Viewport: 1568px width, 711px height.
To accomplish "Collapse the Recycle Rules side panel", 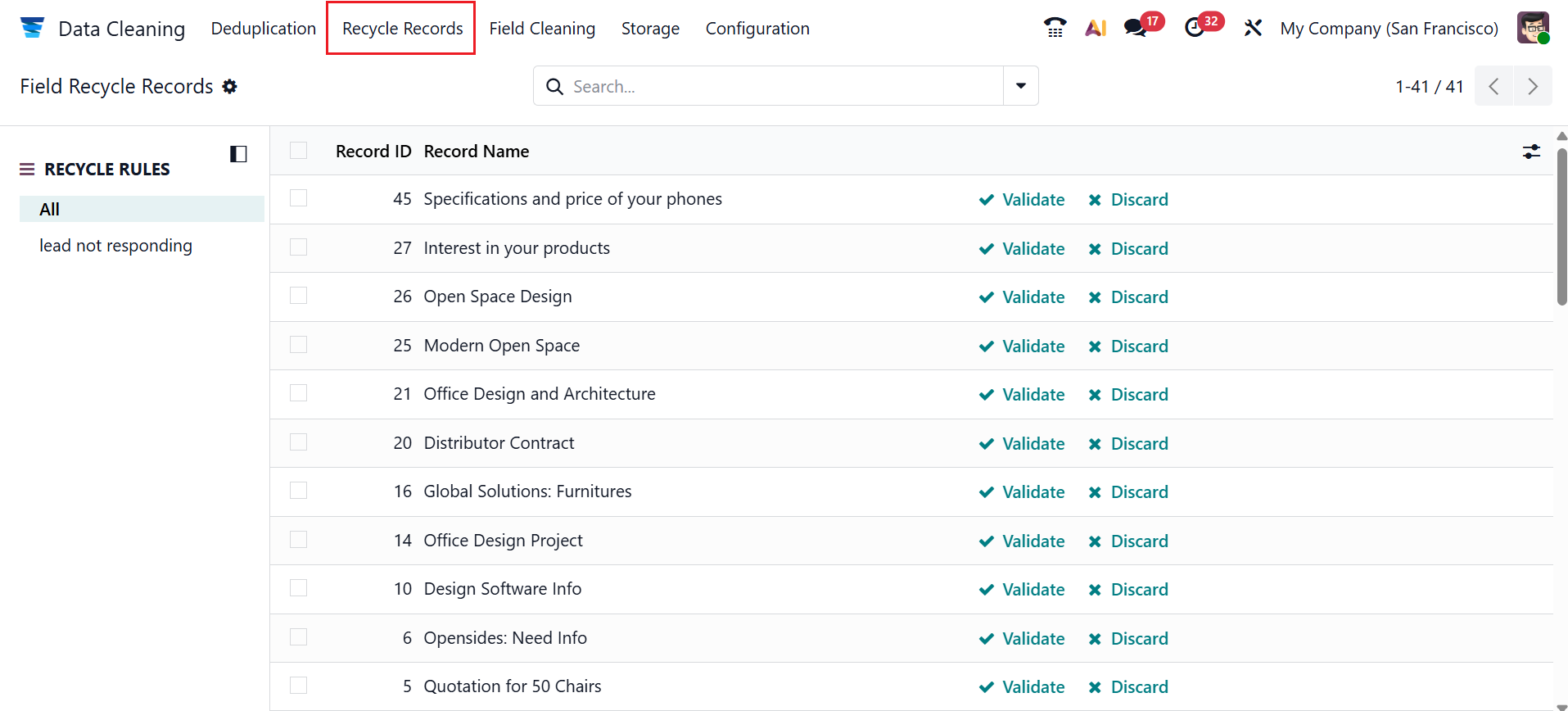I will click(x=238, y=154).
